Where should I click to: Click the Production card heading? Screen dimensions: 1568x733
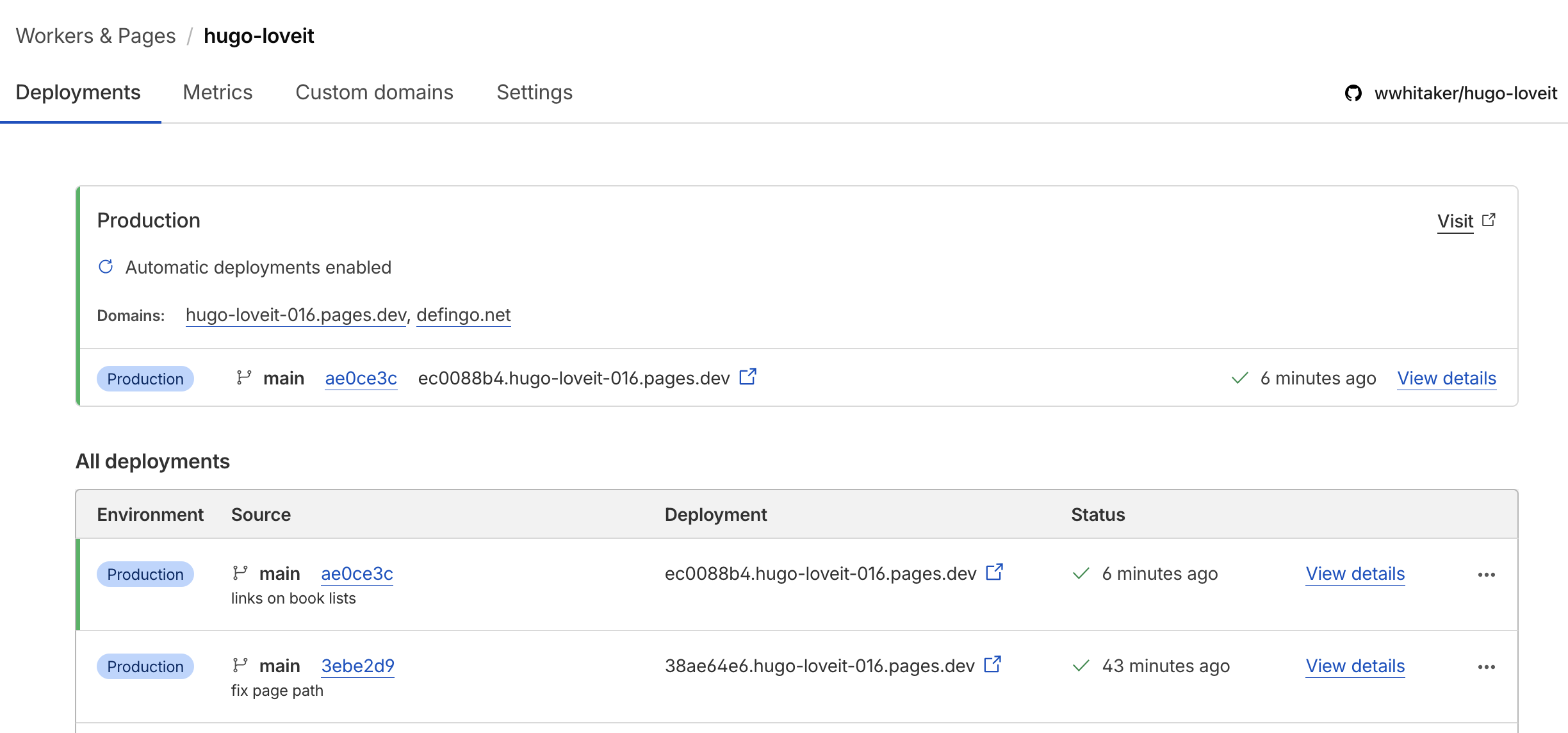tap(149, 220)
